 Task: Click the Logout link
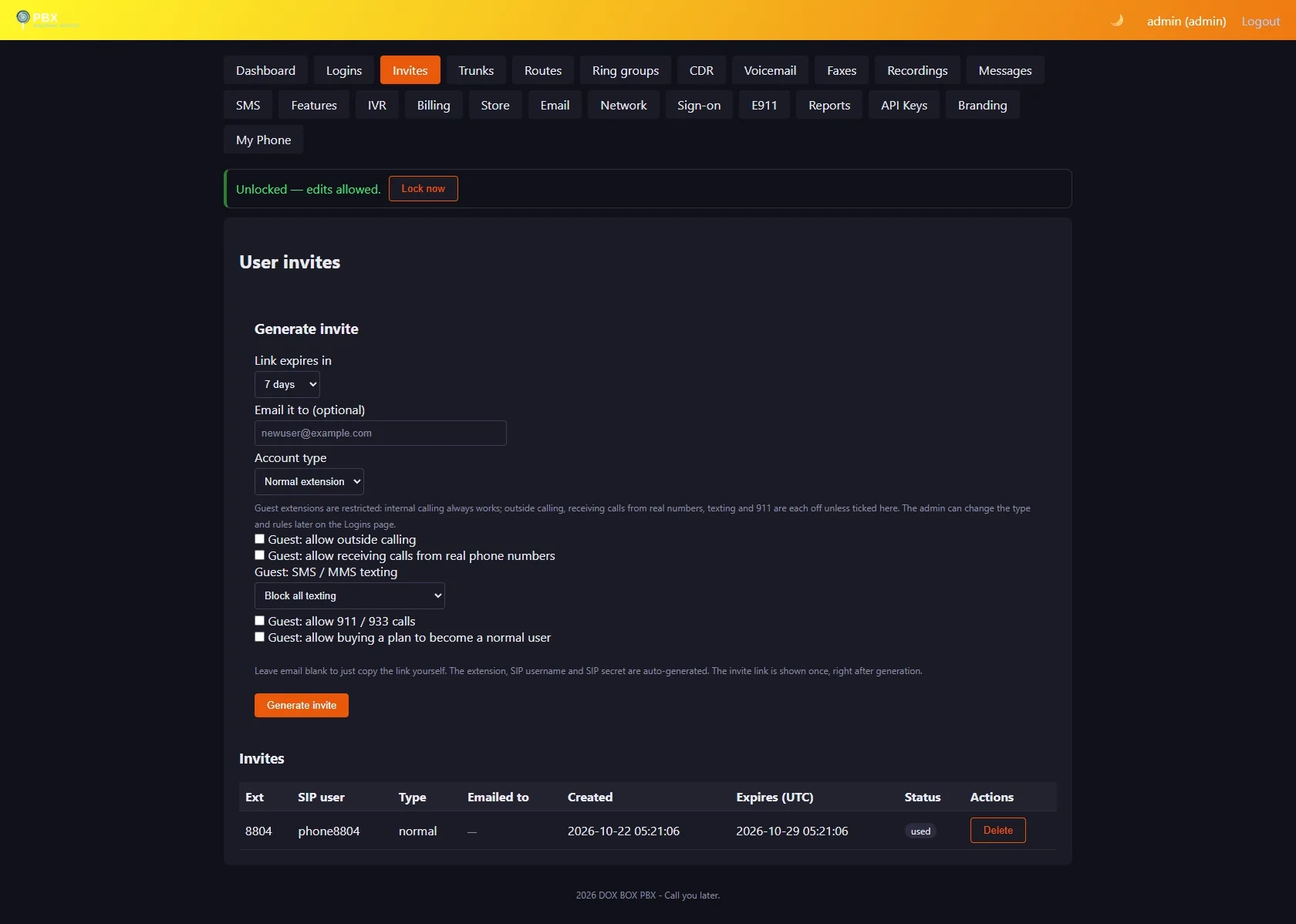[1261, 21]
